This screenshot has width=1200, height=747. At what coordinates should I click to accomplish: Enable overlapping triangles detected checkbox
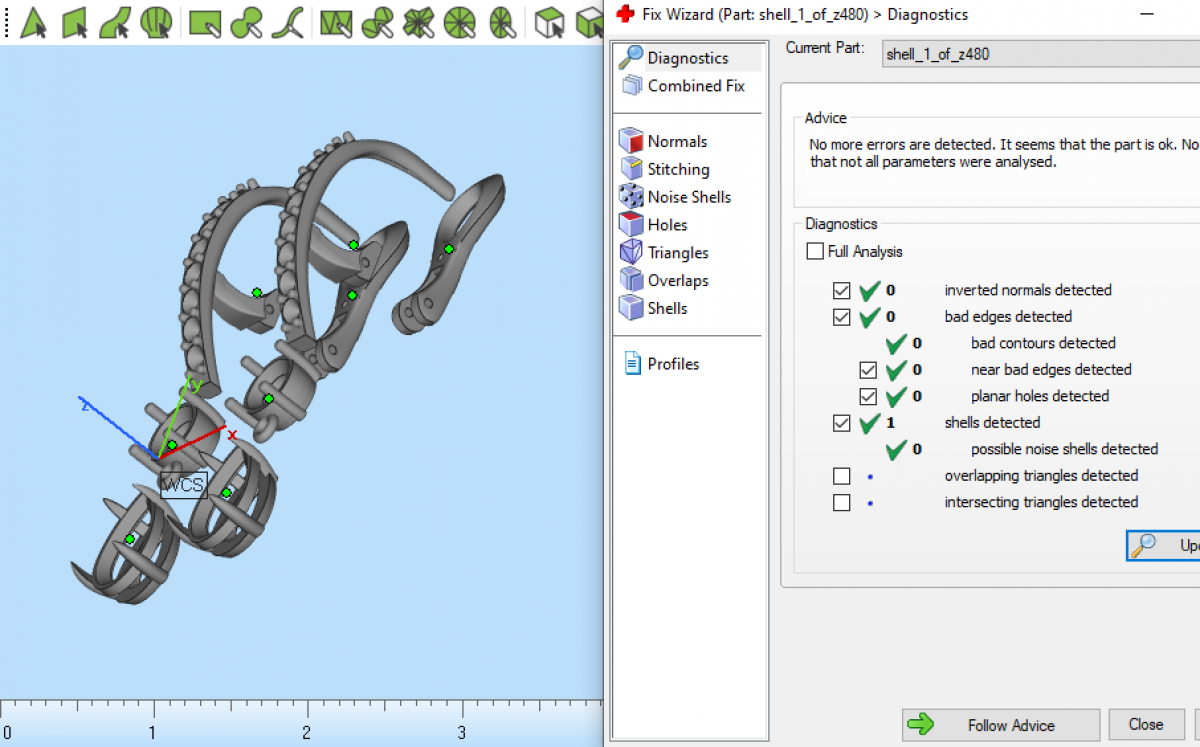842,476
